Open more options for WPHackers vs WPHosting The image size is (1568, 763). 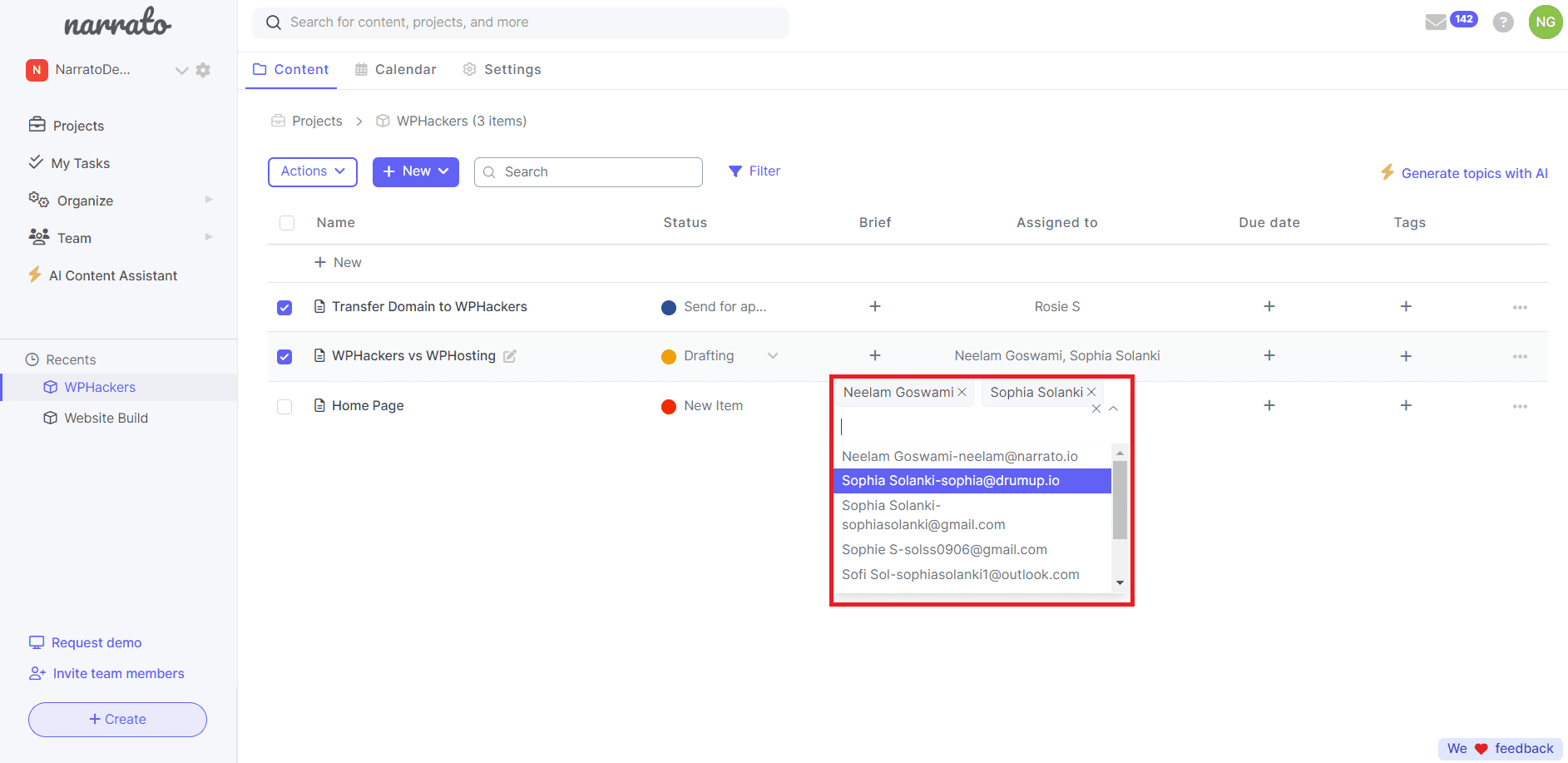pos(1520,356)
